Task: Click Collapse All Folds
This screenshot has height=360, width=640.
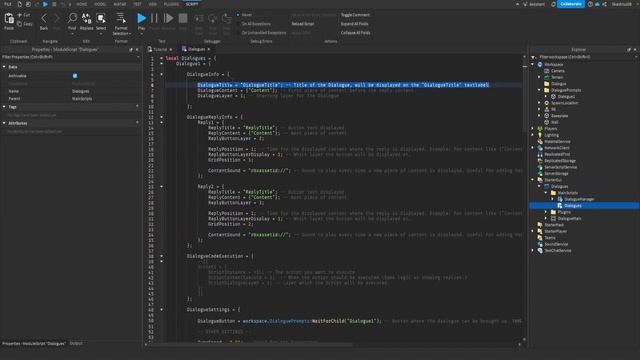Action: pos(356,33)
